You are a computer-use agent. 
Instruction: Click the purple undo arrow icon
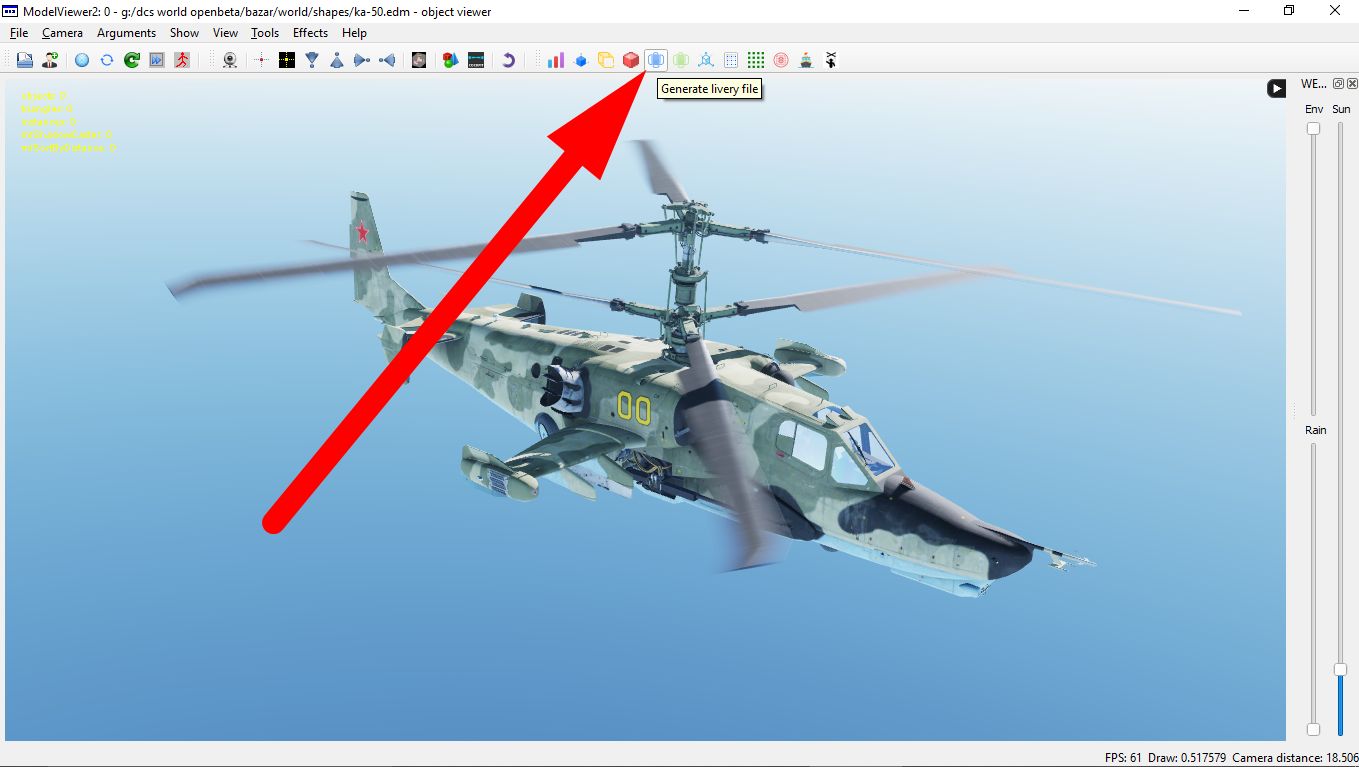[x=508, y=60]
